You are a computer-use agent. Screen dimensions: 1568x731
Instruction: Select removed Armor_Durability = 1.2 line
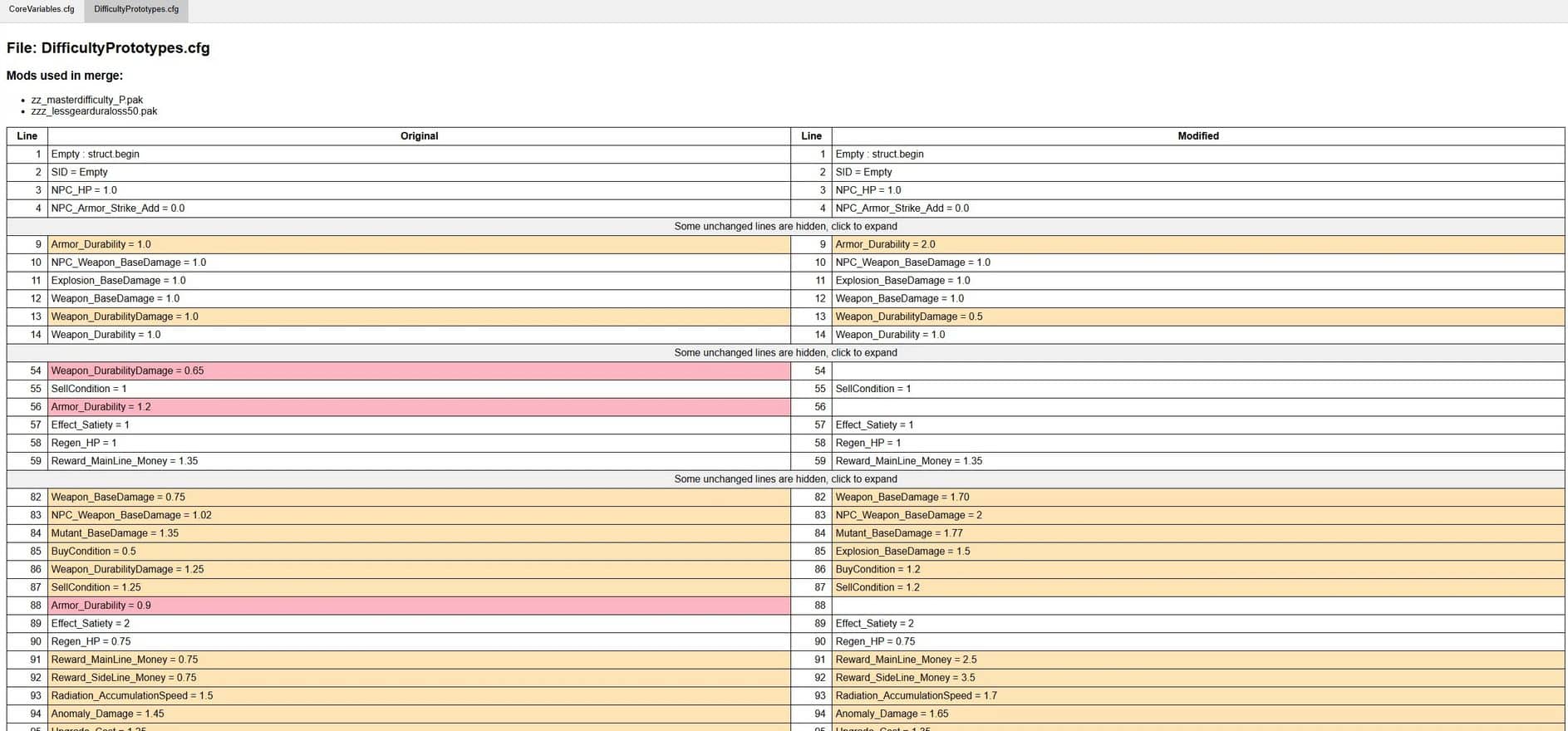101,407
